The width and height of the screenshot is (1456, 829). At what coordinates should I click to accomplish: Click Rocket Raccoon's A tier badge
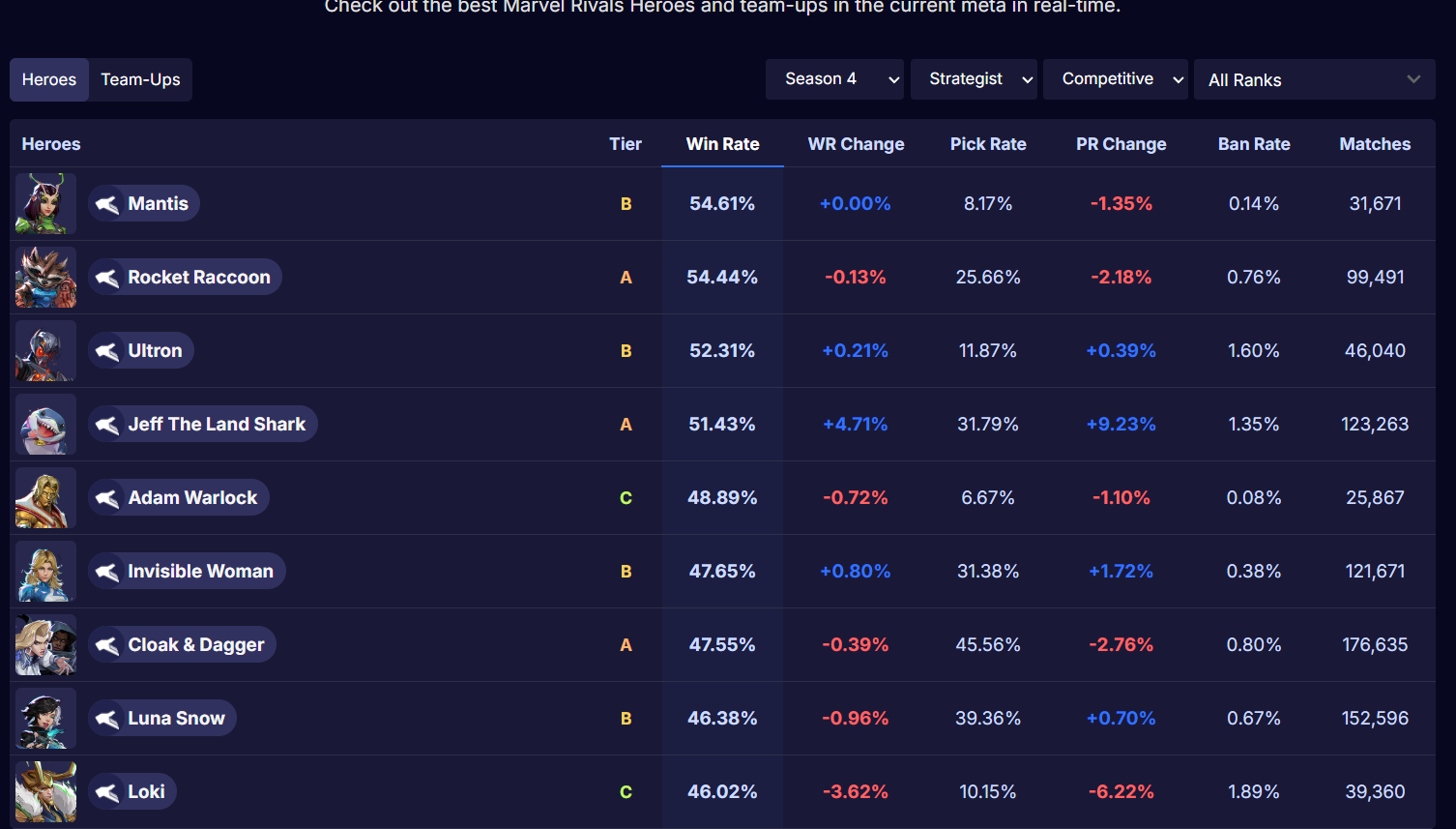(626, 277)
